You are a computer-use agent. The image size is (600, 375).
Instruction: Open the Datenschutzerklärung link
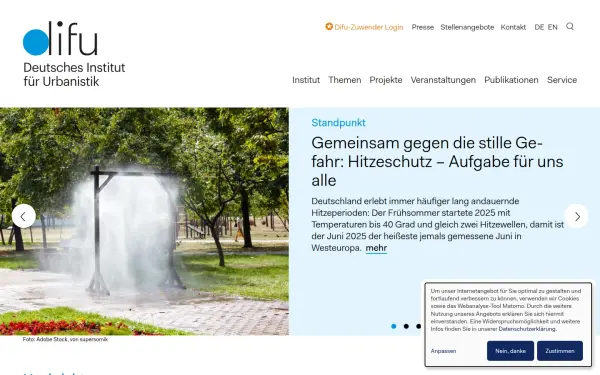527,329
